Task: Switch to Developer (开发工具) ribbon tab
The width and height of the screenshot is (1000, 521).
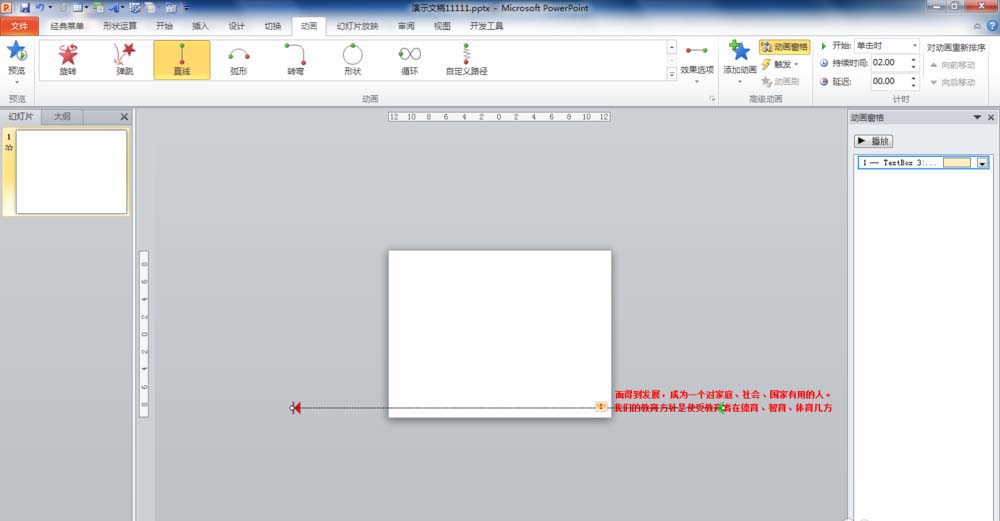Action: (486, 26)
